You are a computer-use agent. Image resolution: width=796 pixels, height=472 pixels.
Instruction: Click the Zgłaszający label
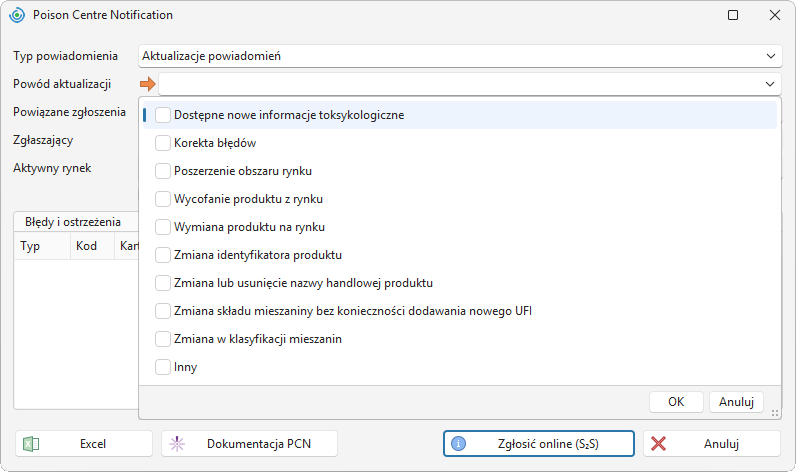pos(43,141)
